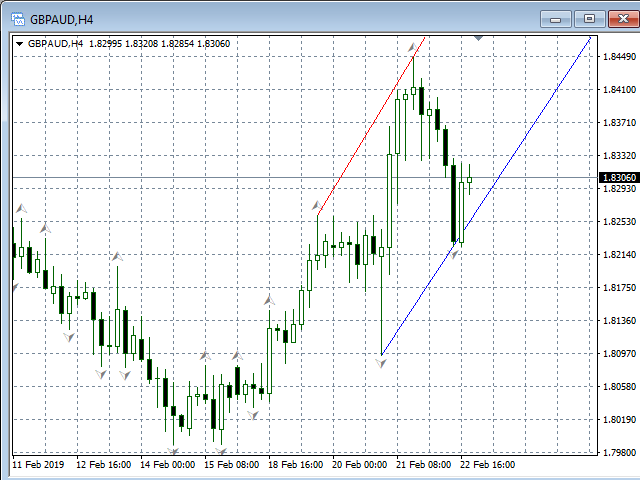Click the 22 Feb 16:00 time label

pos(488,464)
